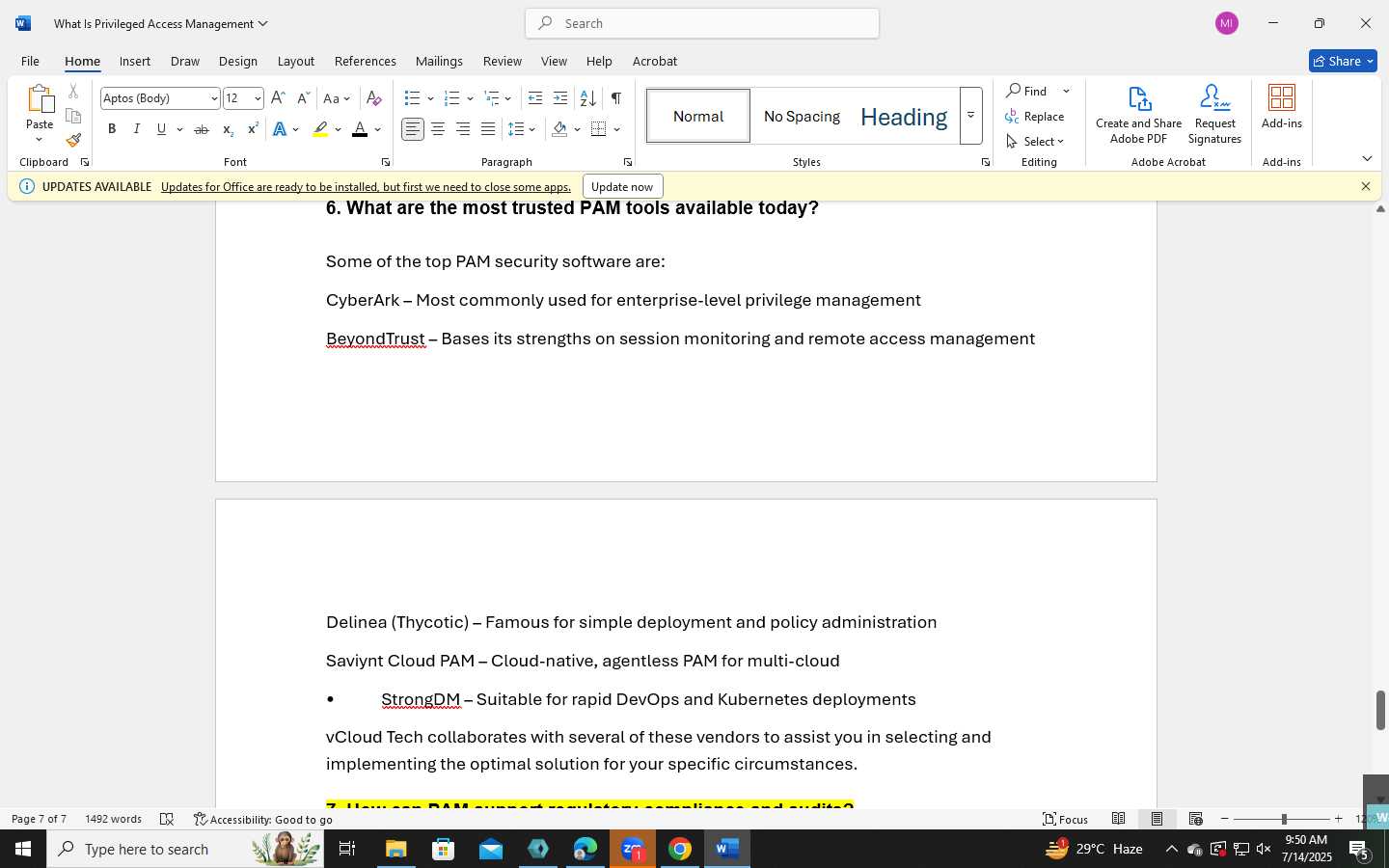Select the Print Layout view icon
Screen dimensions: 1389x868
pyautogui.click(x=1157, y=819)
